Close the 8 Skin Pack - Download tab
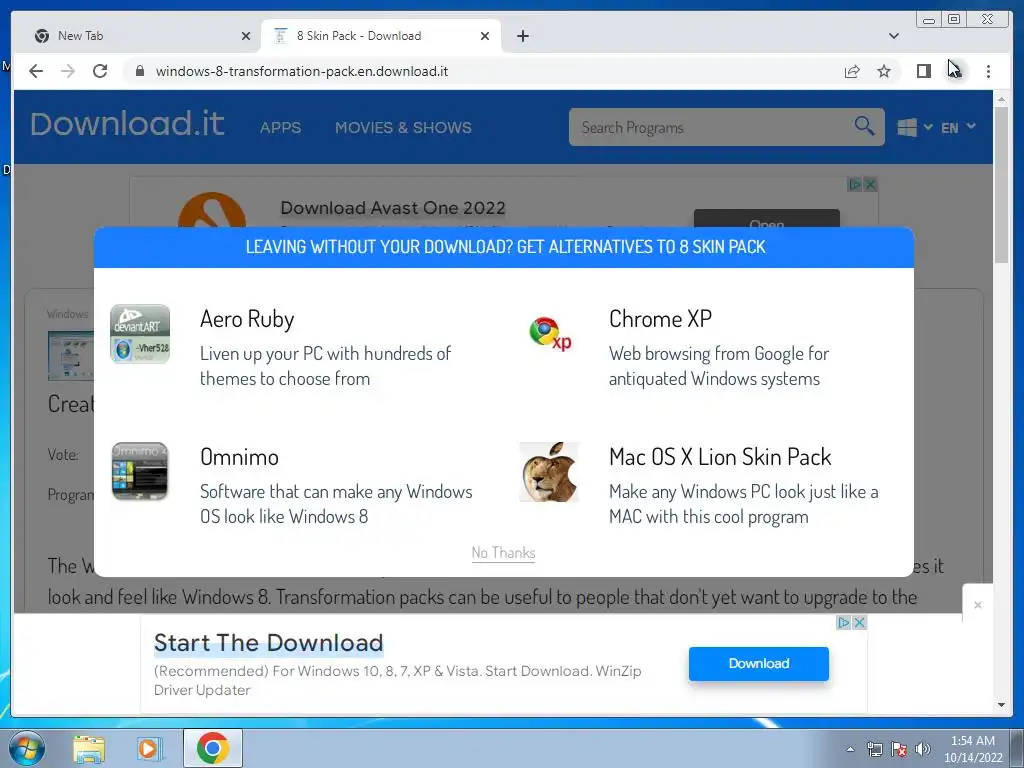The height and width of the screenshot is (768, 1024). (485, 36)
